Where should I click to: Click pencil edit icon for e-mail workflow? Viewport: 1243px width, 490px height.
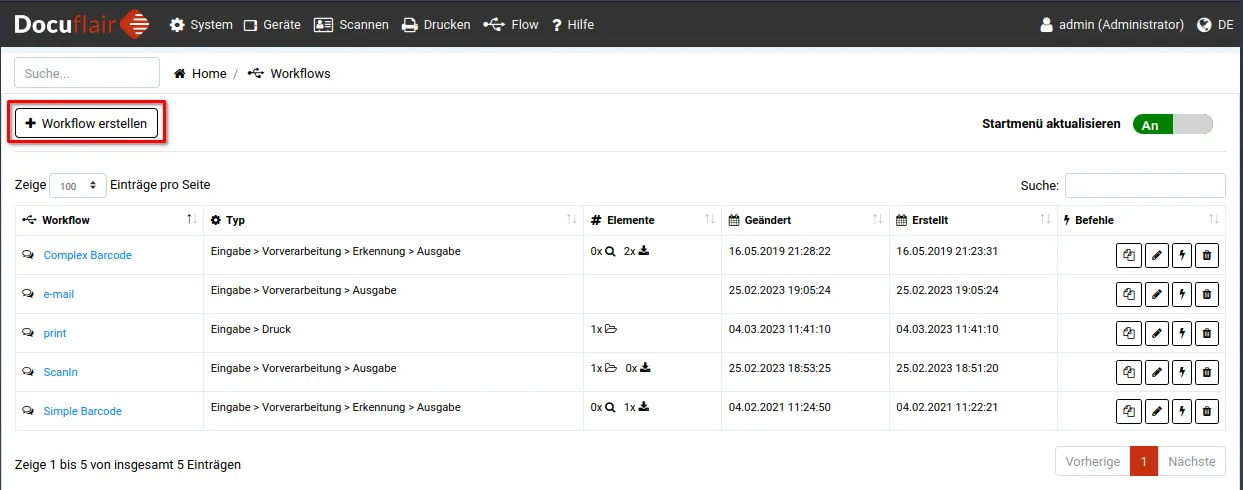(x=1155, y=295)
